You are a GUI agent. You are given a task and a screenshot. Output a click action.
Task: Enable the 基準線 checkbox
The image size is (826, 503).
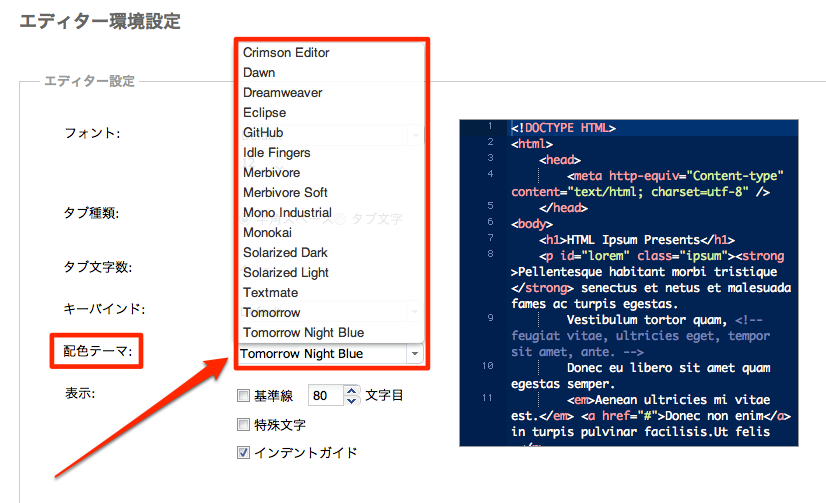(x=243, y=396)
